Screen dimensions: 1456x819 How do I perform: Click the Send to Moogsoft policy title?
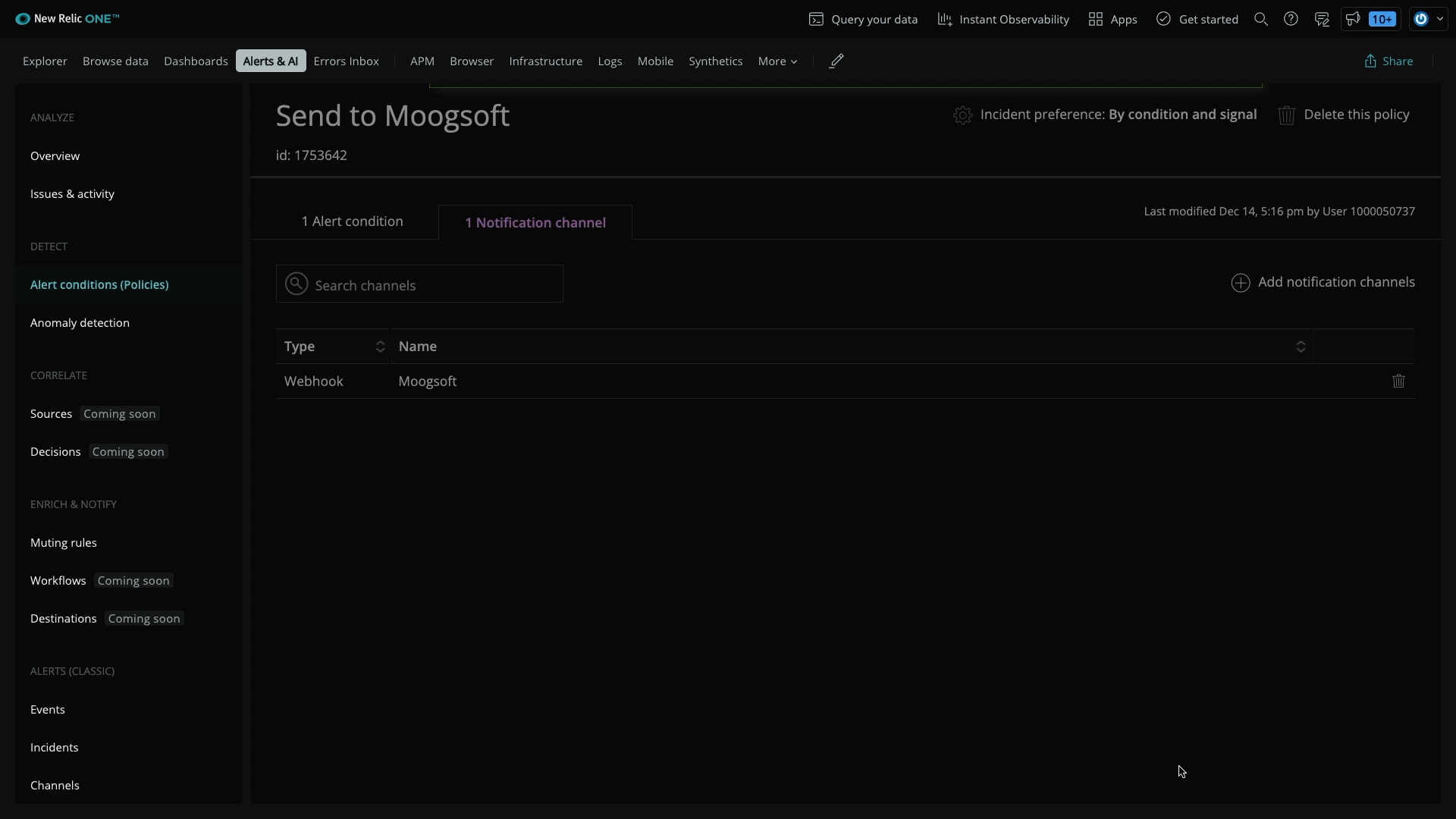tap(393, 116)
